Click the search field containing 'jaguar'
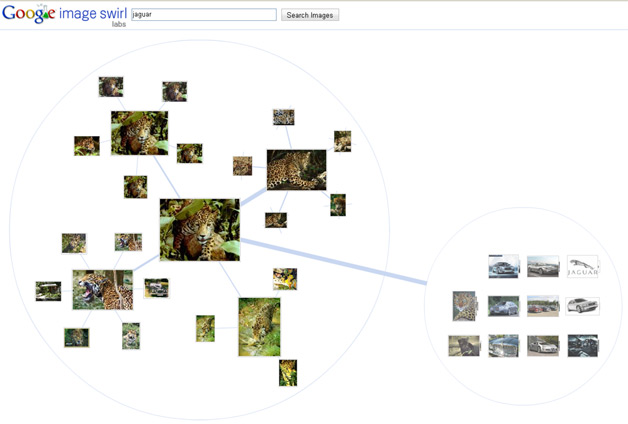628x424 pixels. [x=203, y=15]
